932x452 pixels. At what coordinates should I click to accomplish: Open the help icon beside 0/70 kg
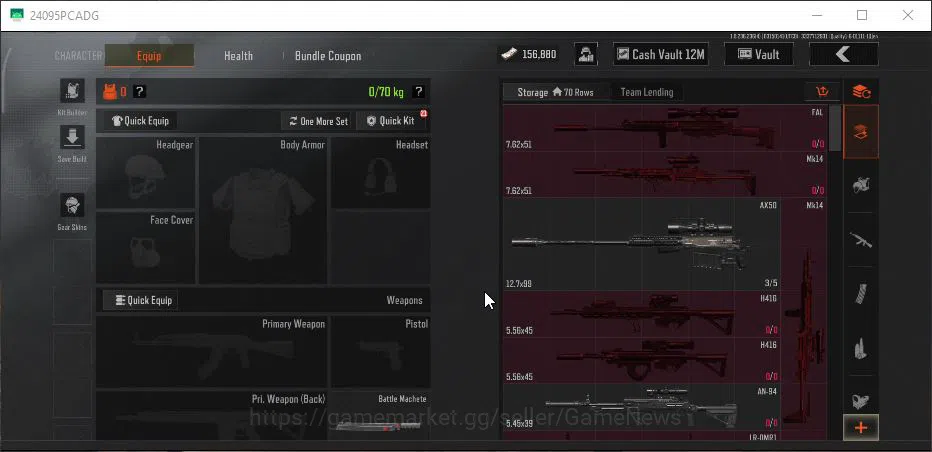pyautogui.click(x=418, y=92)
